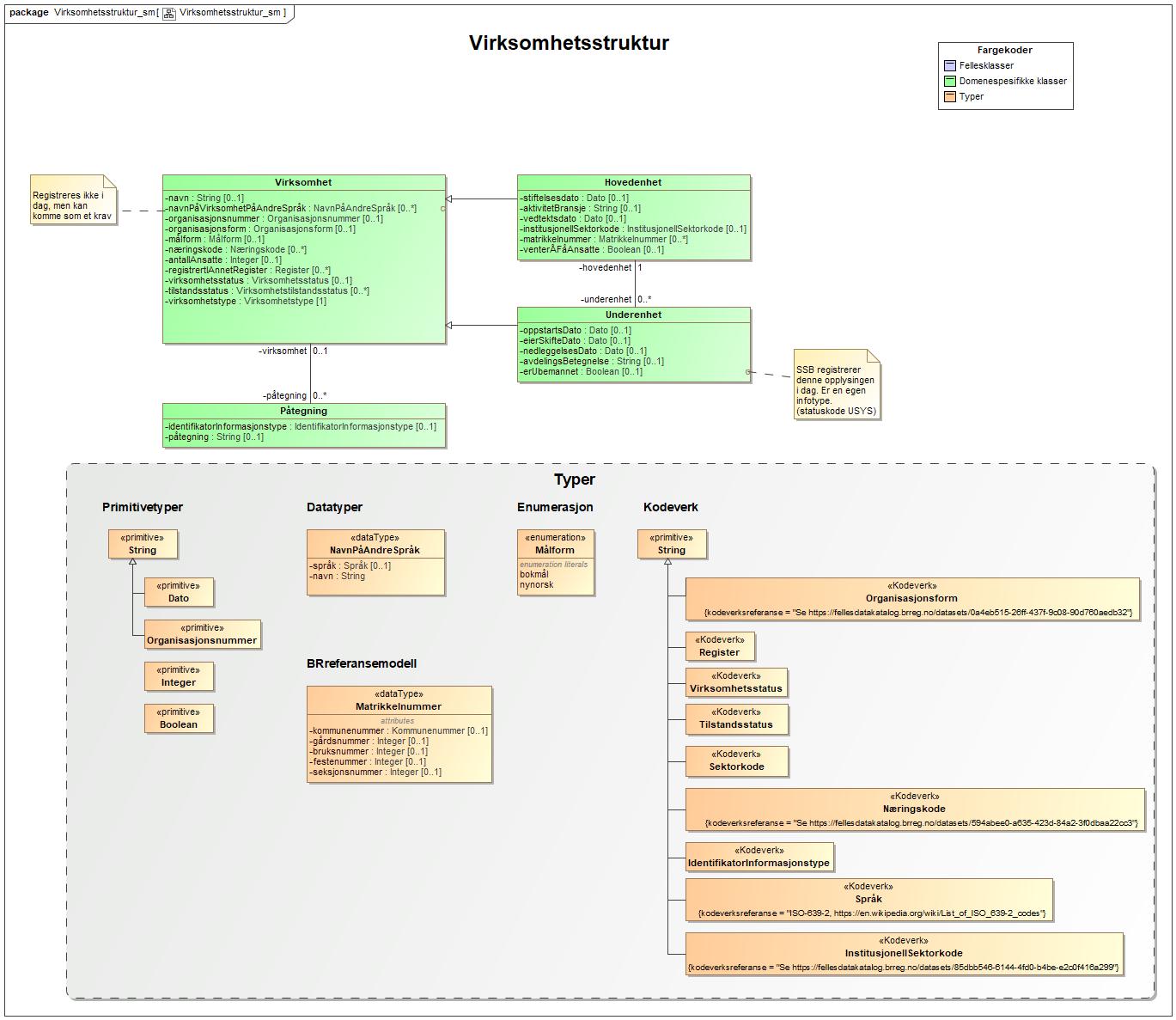
Task: Select the primitive Boolean box
Action: (179, 718)
